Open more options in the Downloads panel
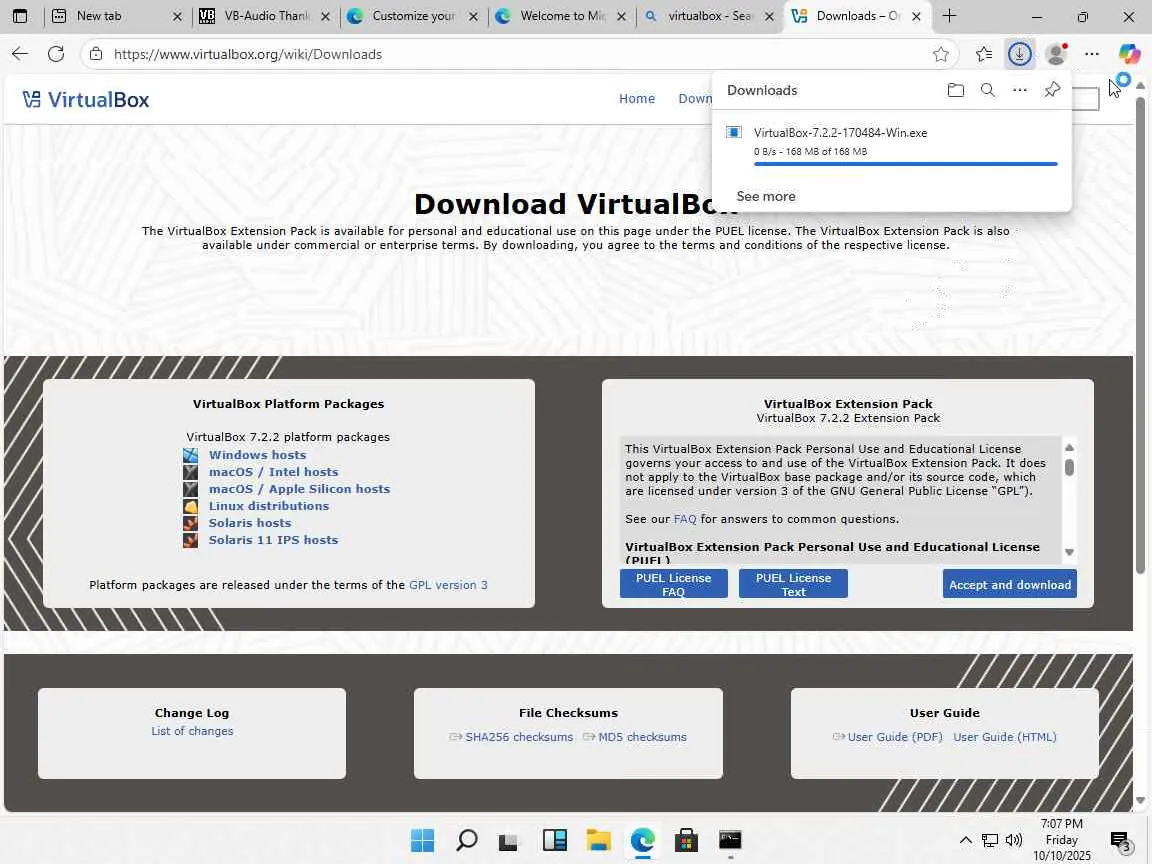Image resolution: width=1152 pixels, height=864 pixels. coord(1020,90)
